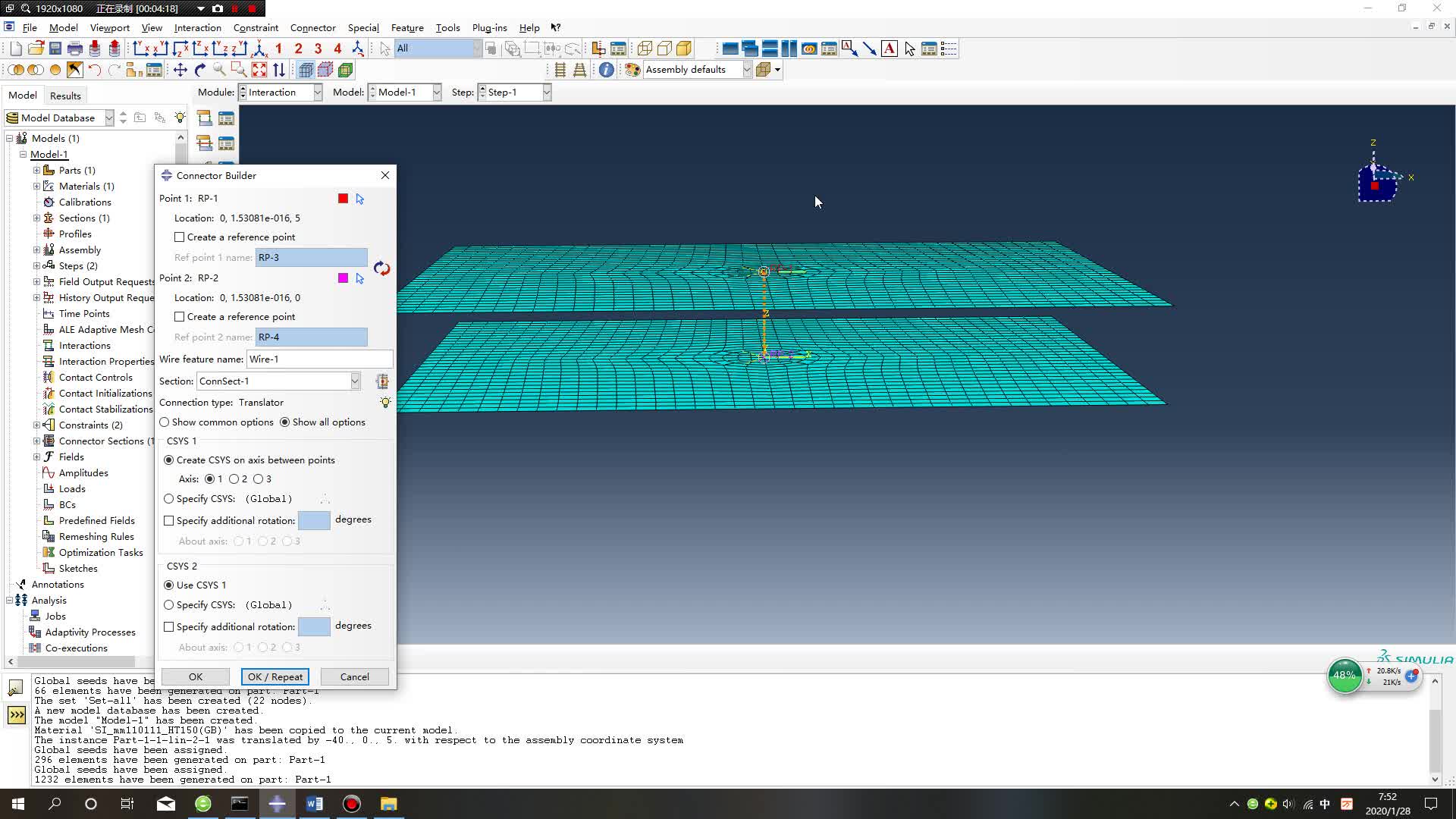Select the Magnify View tool
Screen dimensions: 1456x819
219,70
